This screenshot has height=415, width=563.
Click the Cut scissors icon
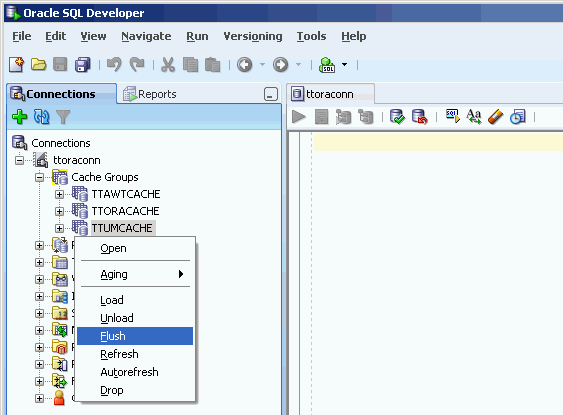168,65
